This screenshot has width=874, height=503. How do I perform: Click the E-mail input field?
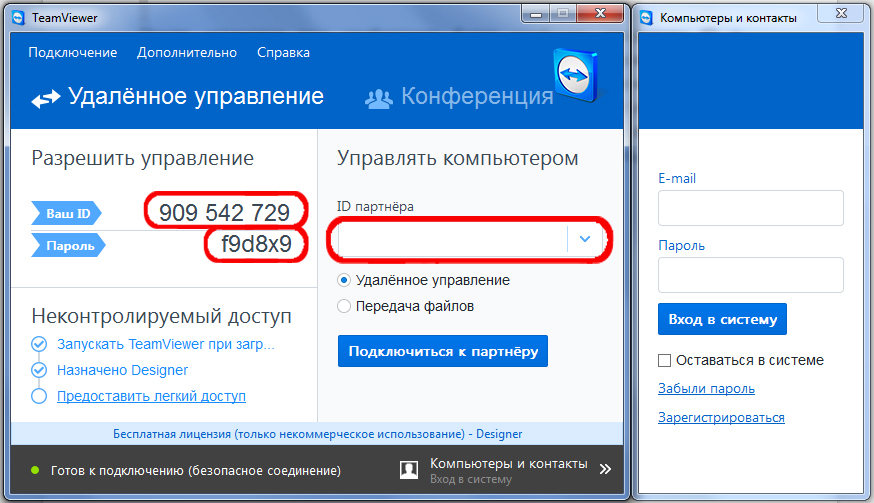tap(751, 208)
